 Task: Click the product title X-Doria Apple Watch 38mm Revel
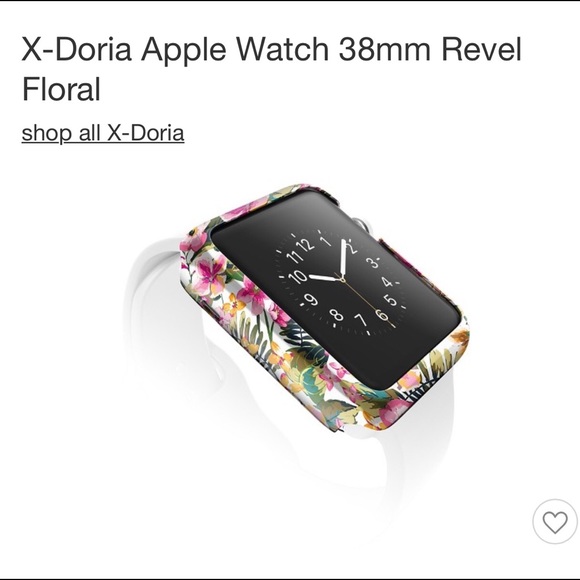click(x=271, y=49)
